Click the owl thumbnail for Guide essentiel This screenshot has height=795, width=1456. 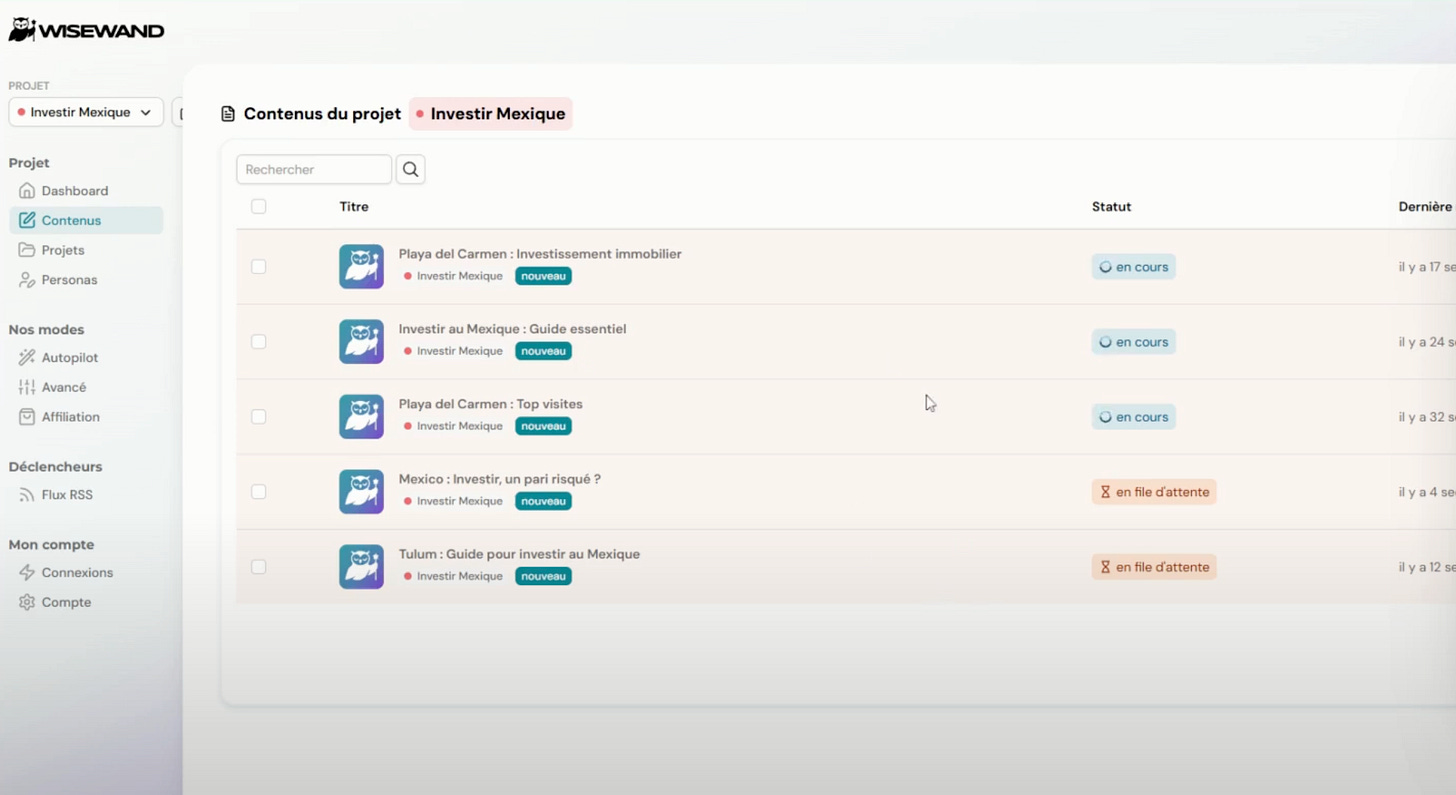coord(361,342)
